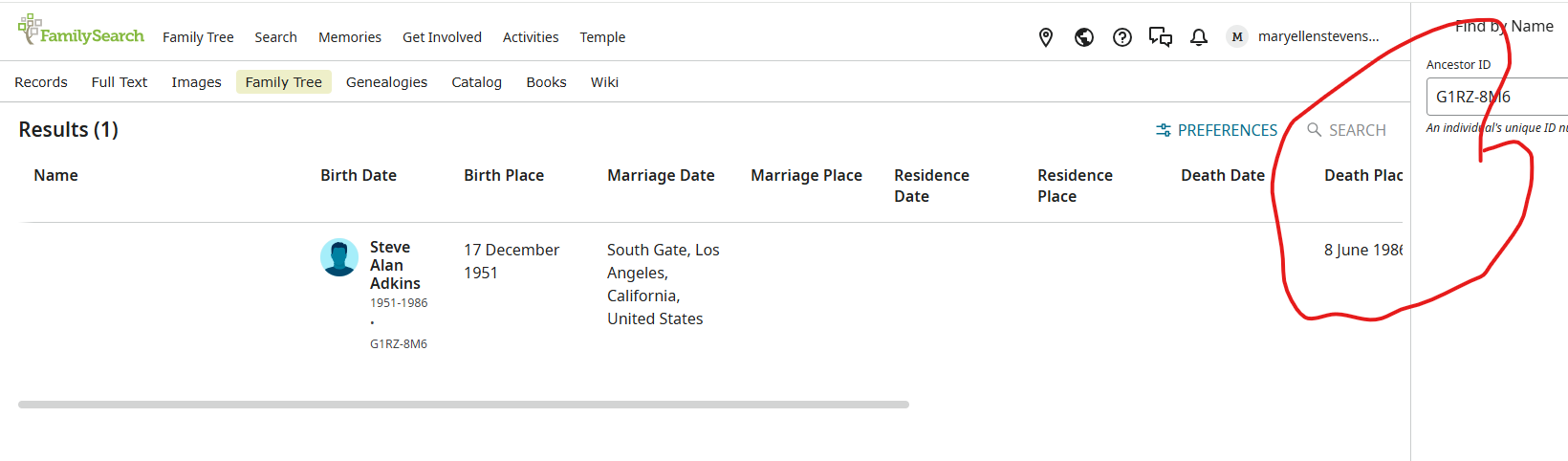The image size is (1568, 461).
Task: Select the Genealogies tab
Action: (386, 82)
